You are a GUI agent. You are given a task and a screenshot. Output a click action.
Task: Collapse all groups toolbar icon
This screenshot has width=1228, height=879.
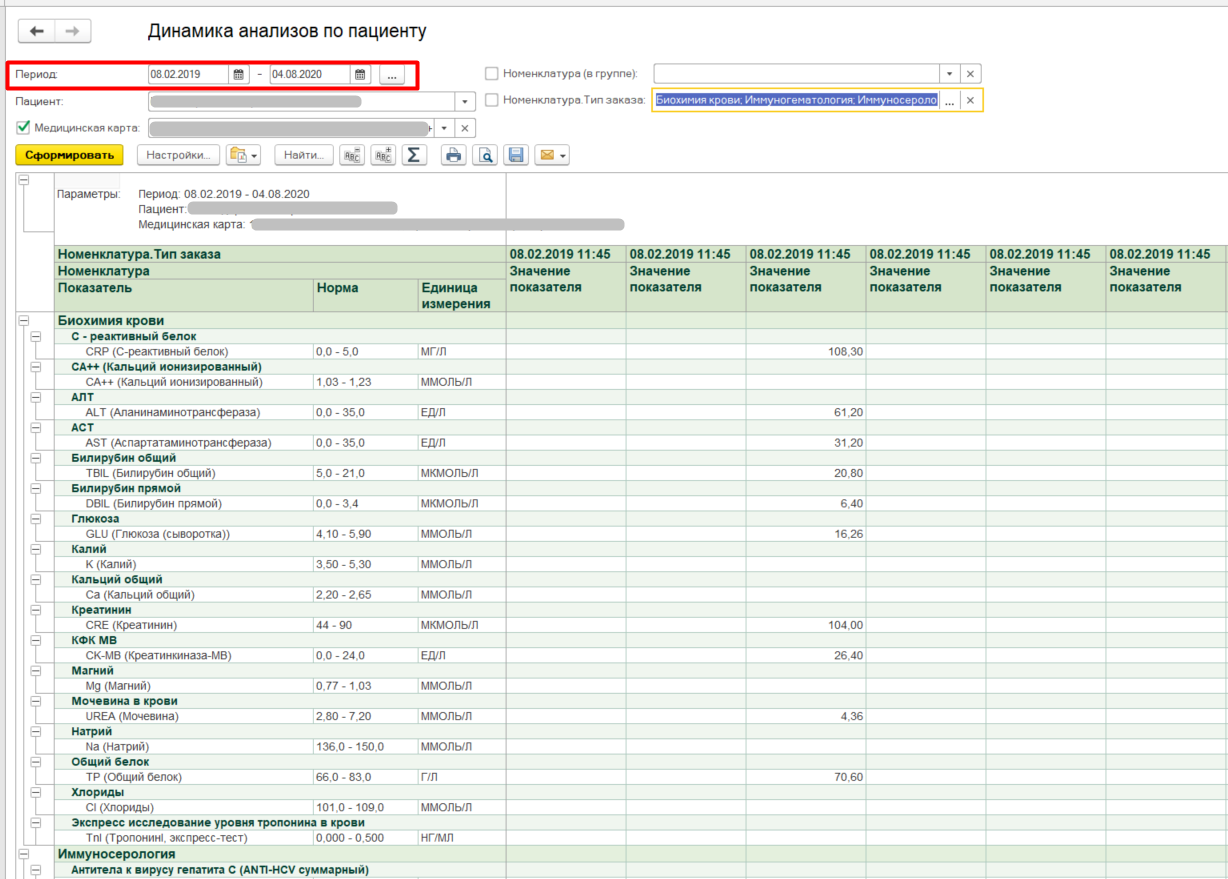pyautogui.click(x=352, y=155)
